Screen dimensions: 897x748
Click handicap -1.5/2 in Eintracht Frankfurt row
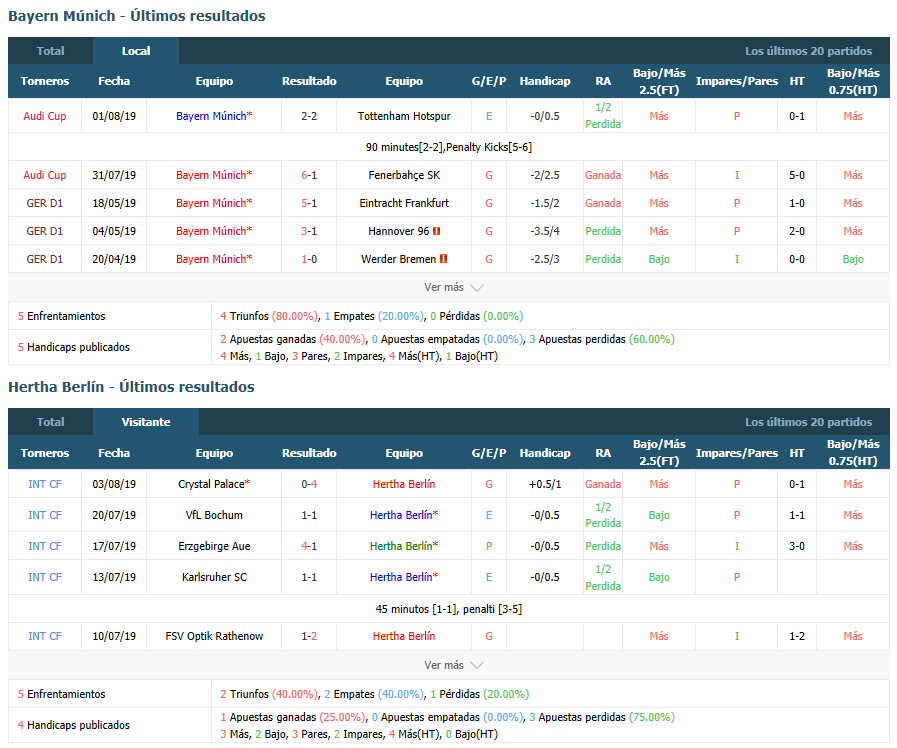click(x=545, y=203)
